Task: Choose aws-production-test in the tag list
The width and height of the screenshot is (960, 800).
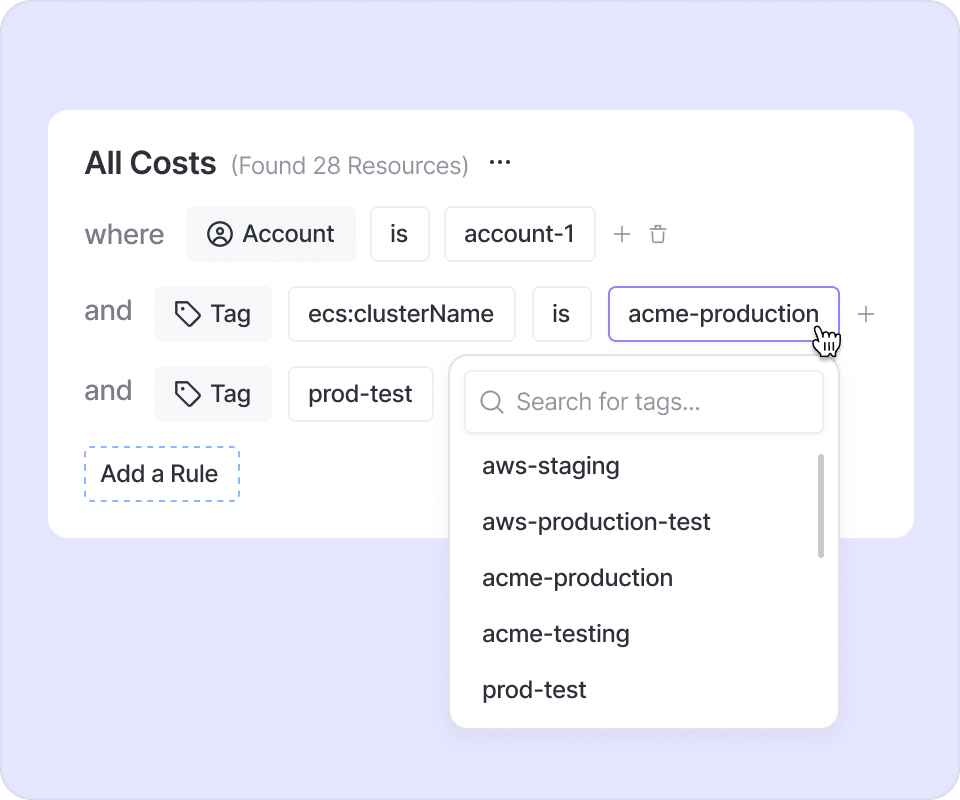Action: coord(596,522)
